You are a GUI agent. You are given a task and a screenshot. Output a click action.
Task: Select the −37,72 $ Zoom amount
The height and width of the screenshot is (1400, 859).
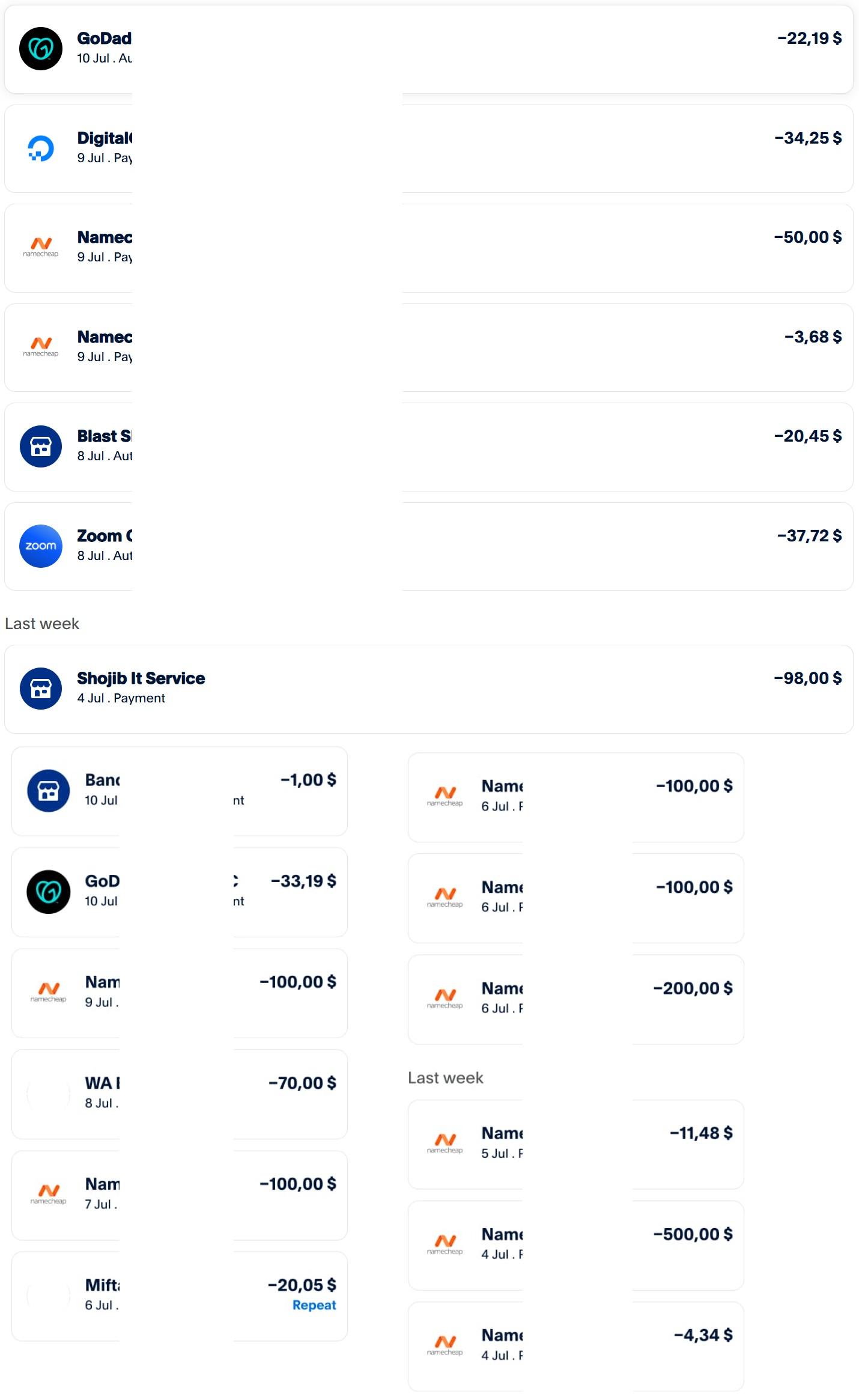pyautogui.click(x=809, y=536)
